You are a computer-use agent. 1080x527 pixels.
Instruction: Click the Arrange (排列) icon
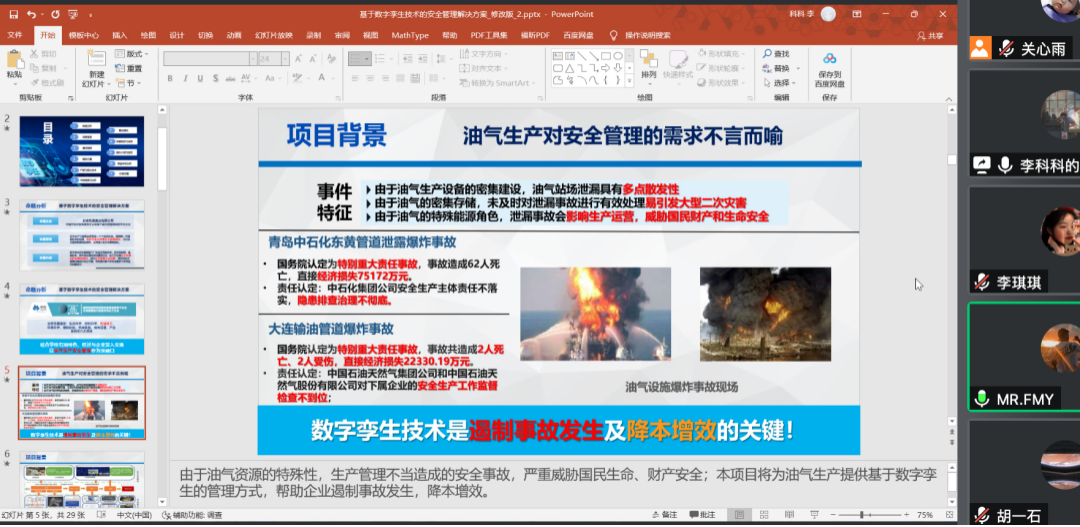[x=649, y=60]
